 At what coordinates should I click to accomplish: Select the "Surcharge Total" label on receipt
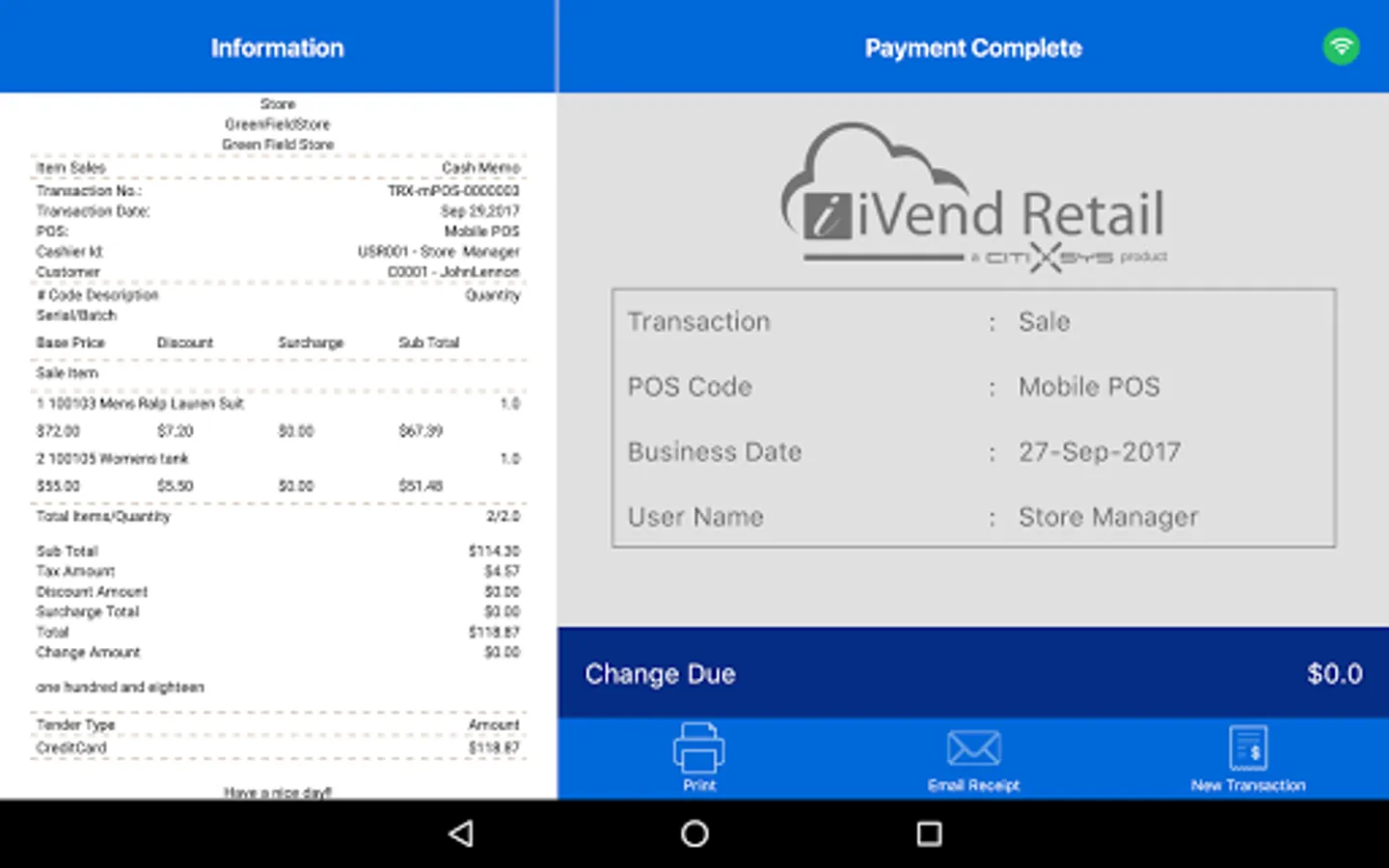pyautogui.click(x=88, y=612)
